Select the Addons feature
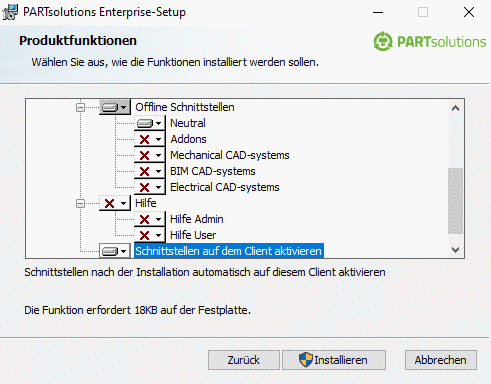491x384 pixels. (188, 139)
